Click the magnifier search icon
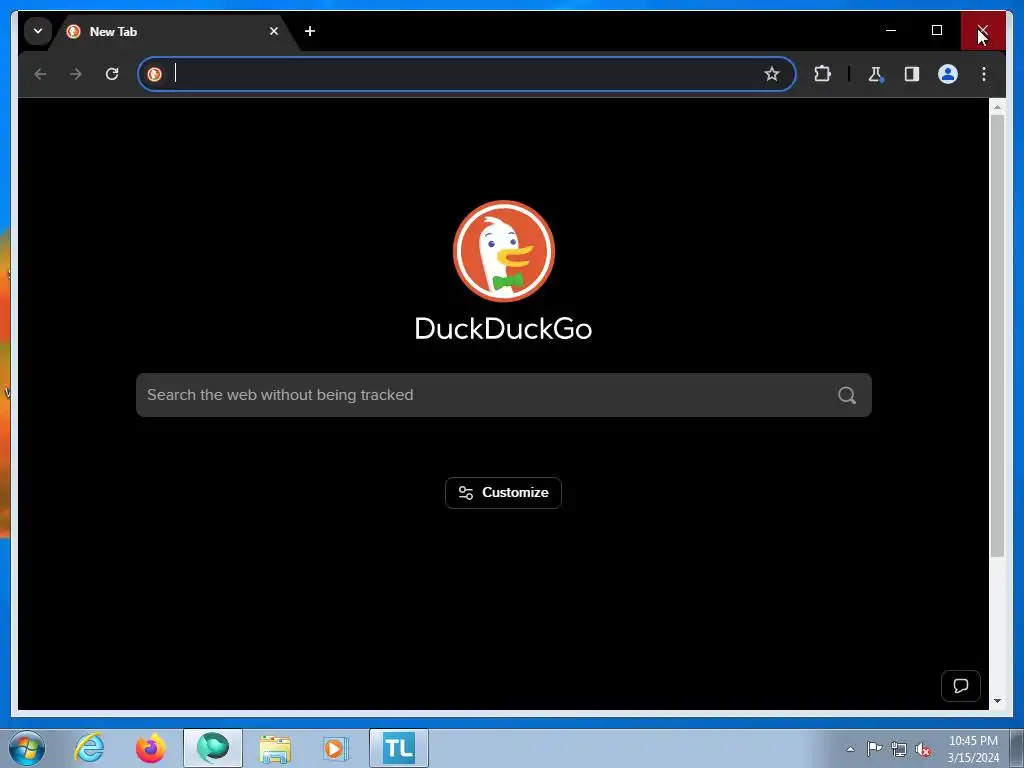 847,395
